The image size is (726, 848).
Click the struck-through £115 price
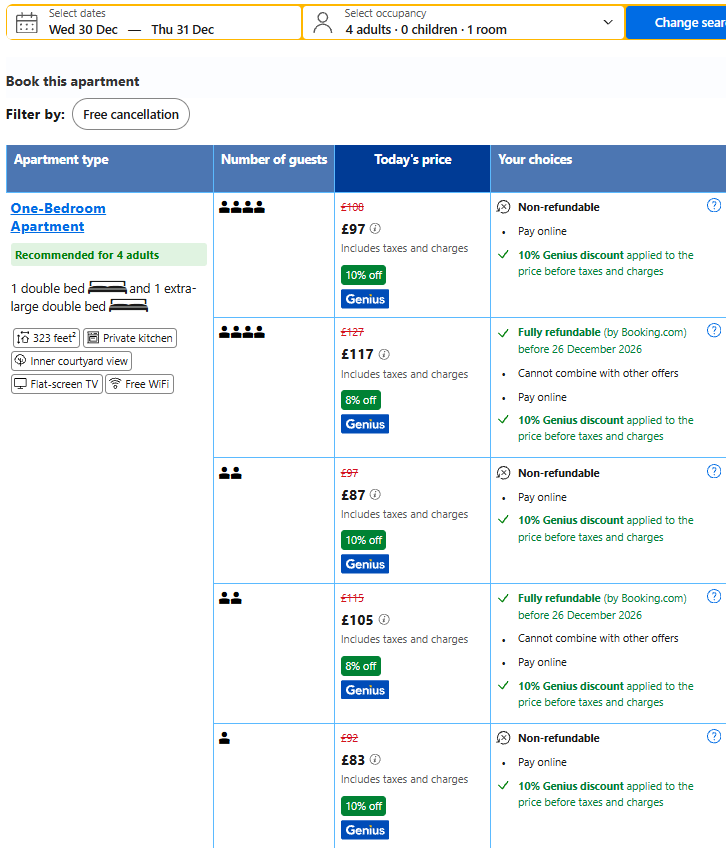[x=352, y=598]
